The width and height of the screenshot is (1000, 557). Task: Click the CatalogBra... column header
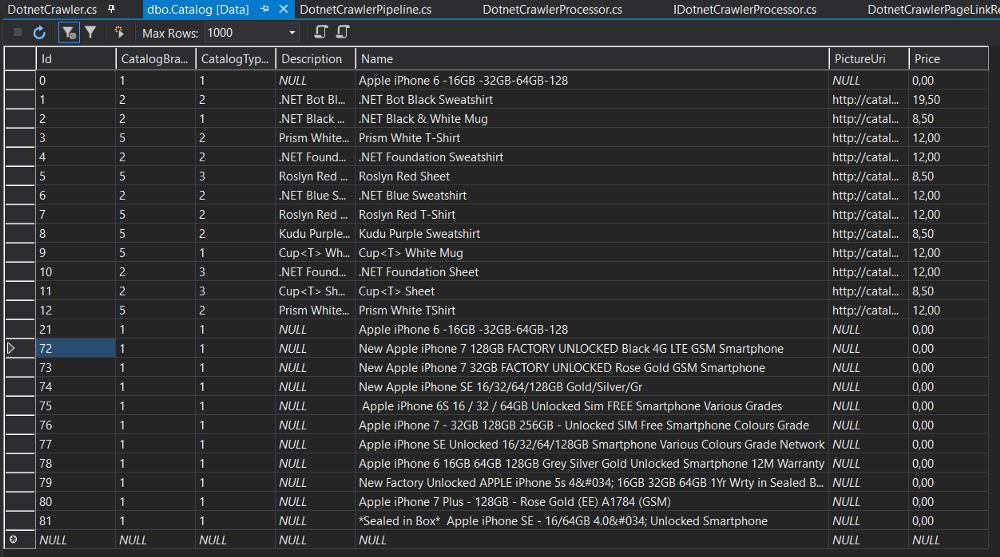tap(156, 59)
